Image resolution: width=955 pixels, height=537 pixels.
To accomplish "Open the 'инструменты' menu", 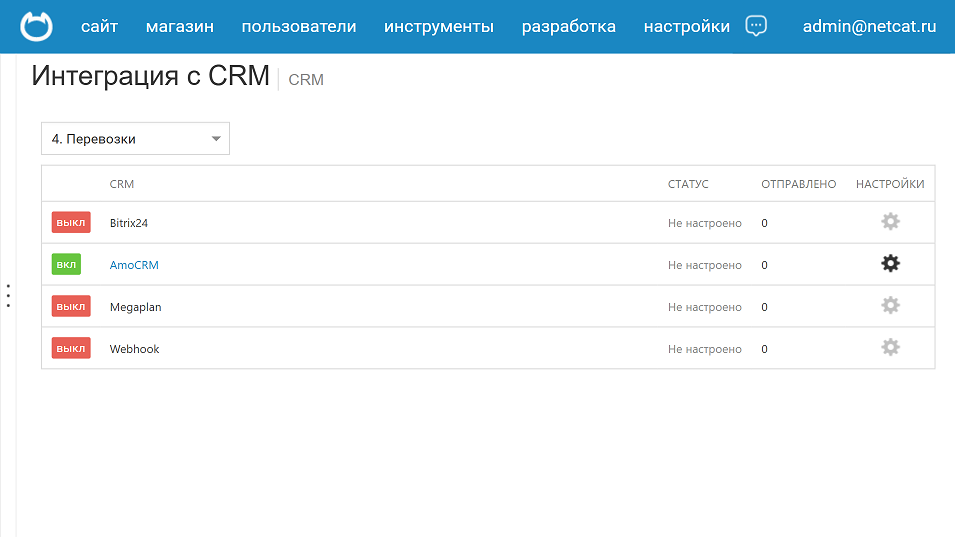I will [439, 27].
